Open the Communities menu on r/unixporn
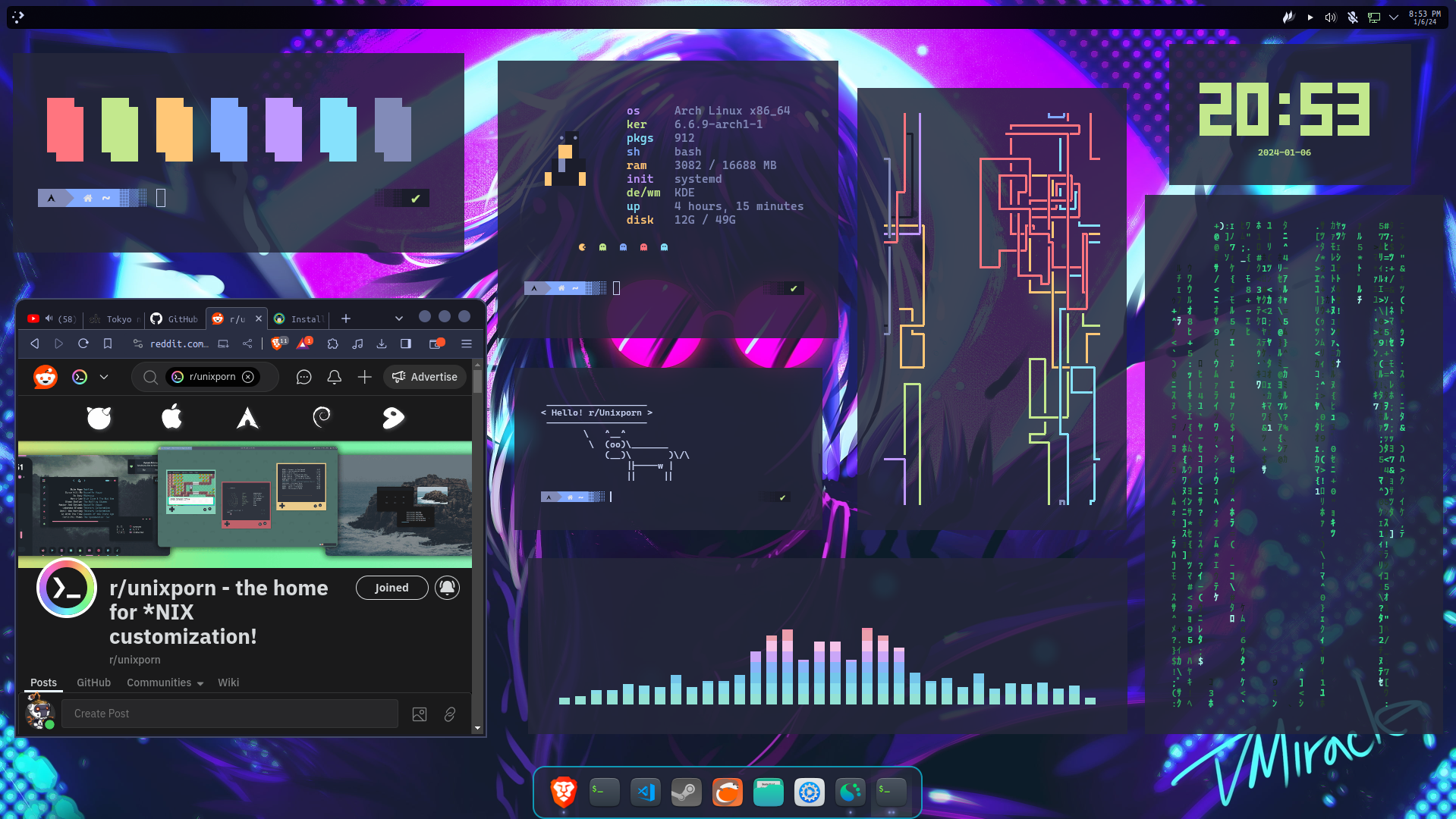The image size is (1456, 819). point(164,682)
